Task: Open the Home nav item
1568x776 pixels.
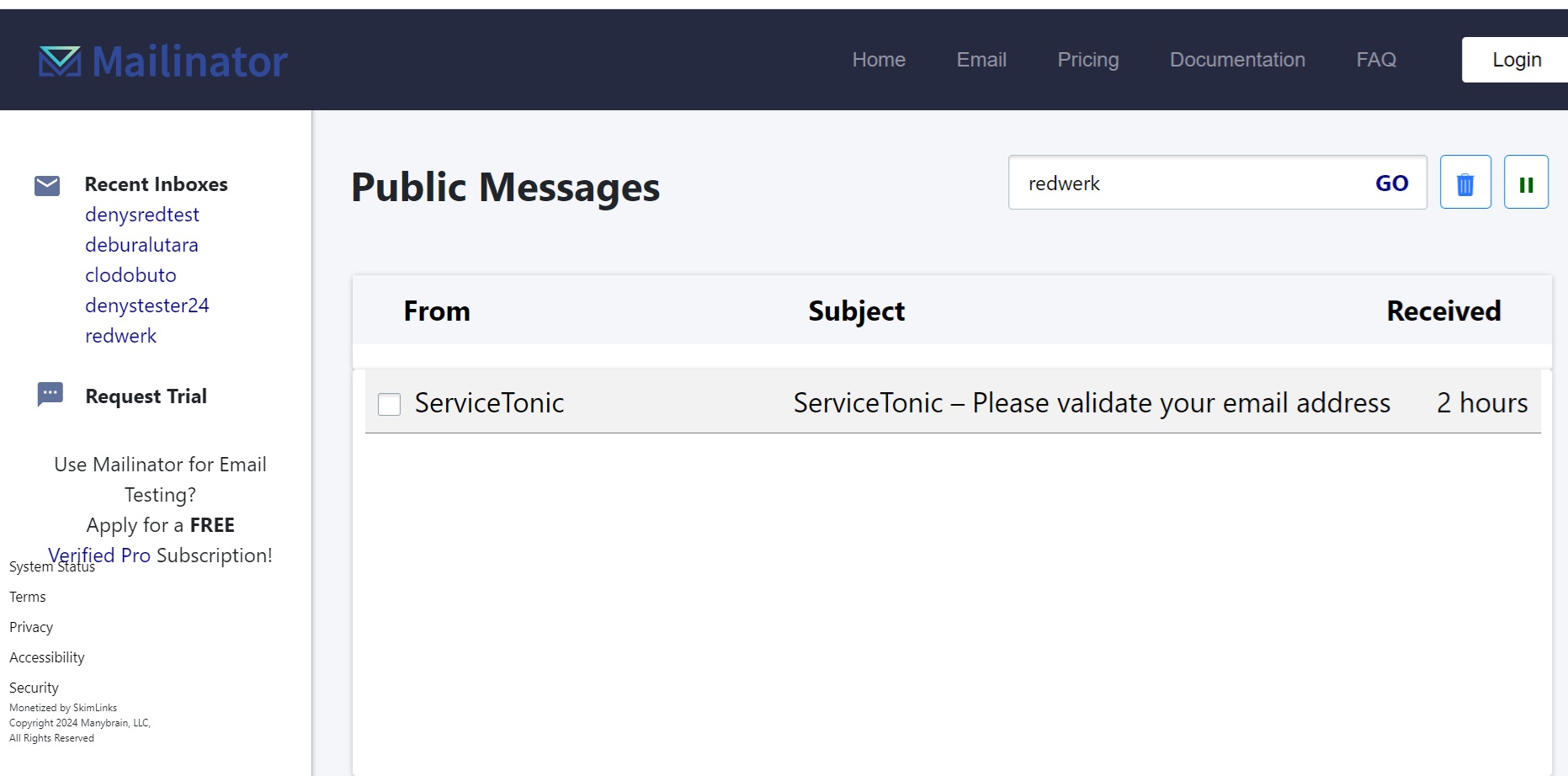Action: click(879, 60)
